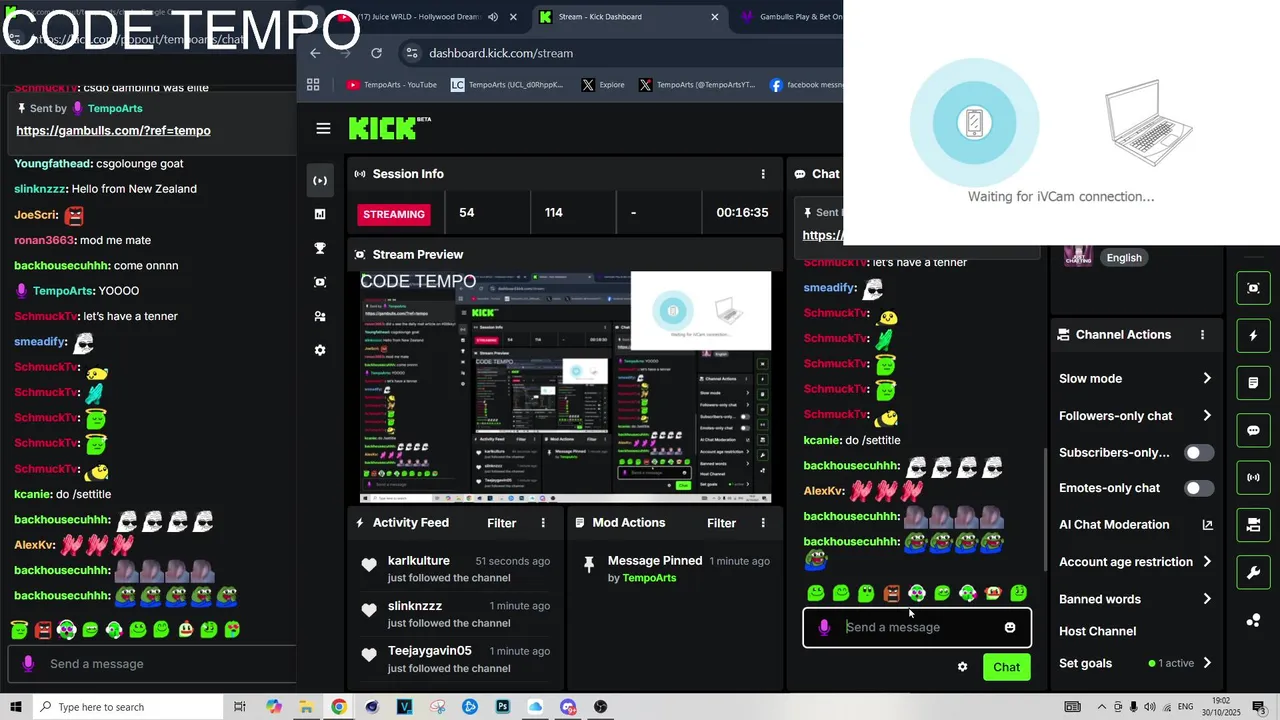Toggle Subscribers-only chat on
This screenshot has width=1280, height=720.
pyautogui.click(x=1199, y=453)
